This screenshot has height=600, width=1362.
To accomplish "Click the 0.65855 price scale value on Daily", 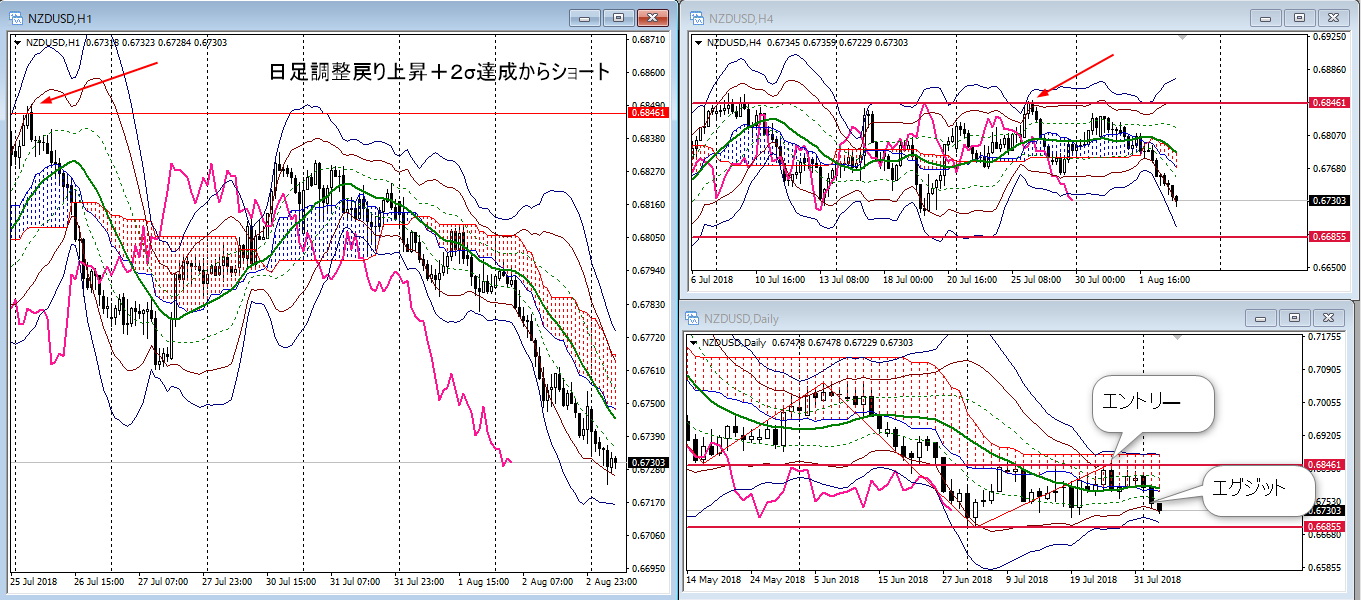I will click(1325, 567).
